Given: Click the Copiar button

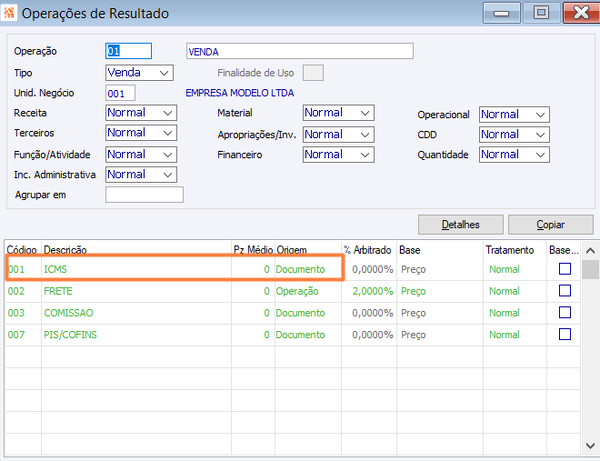Looking at the screenshot, I should pos(551,225).
